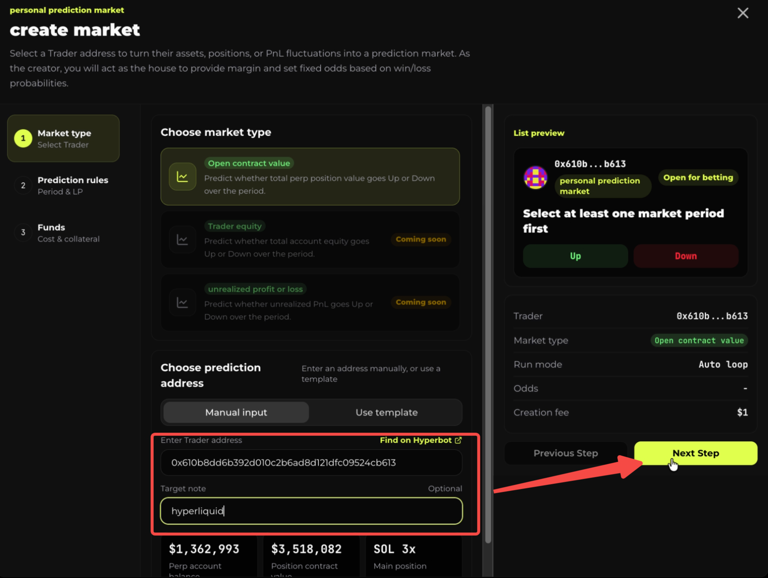Select the Market type step
Viewport: 768px width, 578px height.
[63, 139]
